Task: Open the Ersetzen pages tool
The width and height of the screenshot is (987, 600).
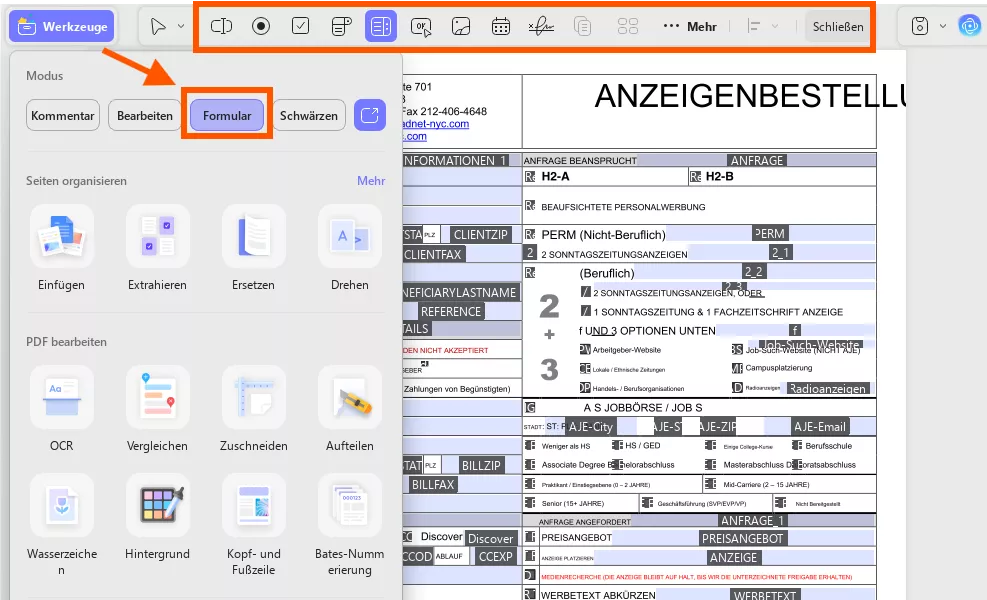Action: click(254, 249)
